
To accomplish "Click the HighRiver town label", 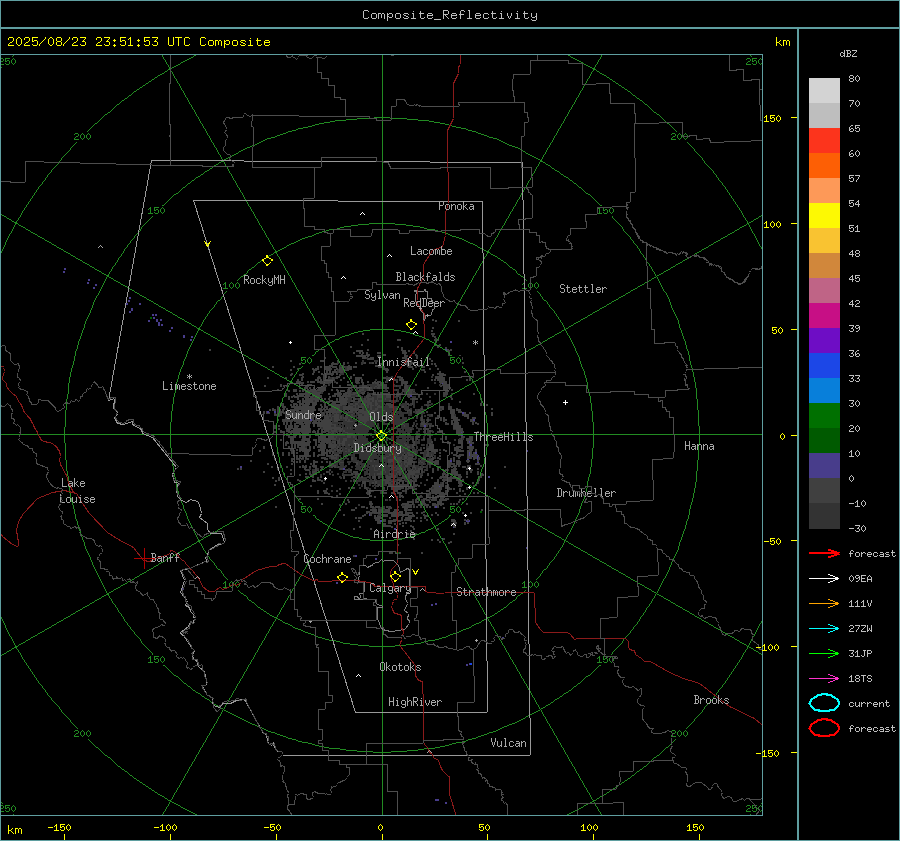I will tap(415, 702).
